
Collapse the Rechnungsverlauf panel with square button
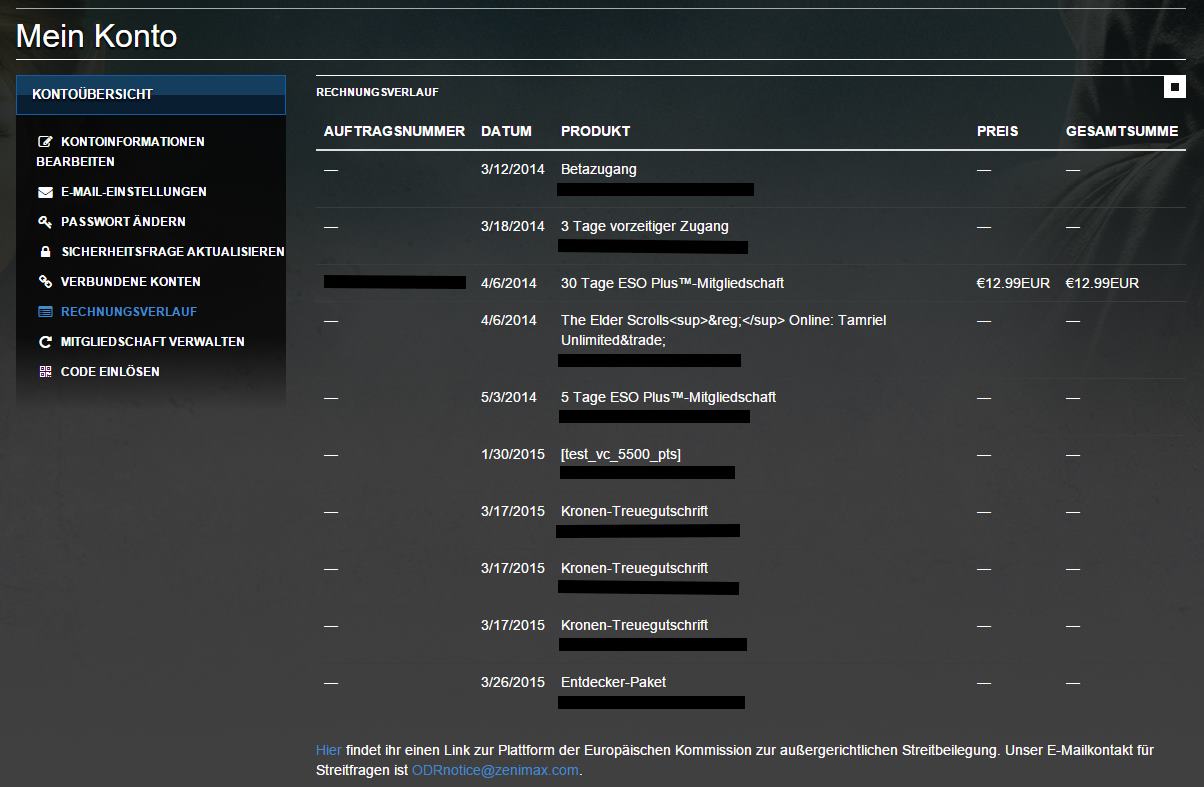click(x=1175, y=88)
